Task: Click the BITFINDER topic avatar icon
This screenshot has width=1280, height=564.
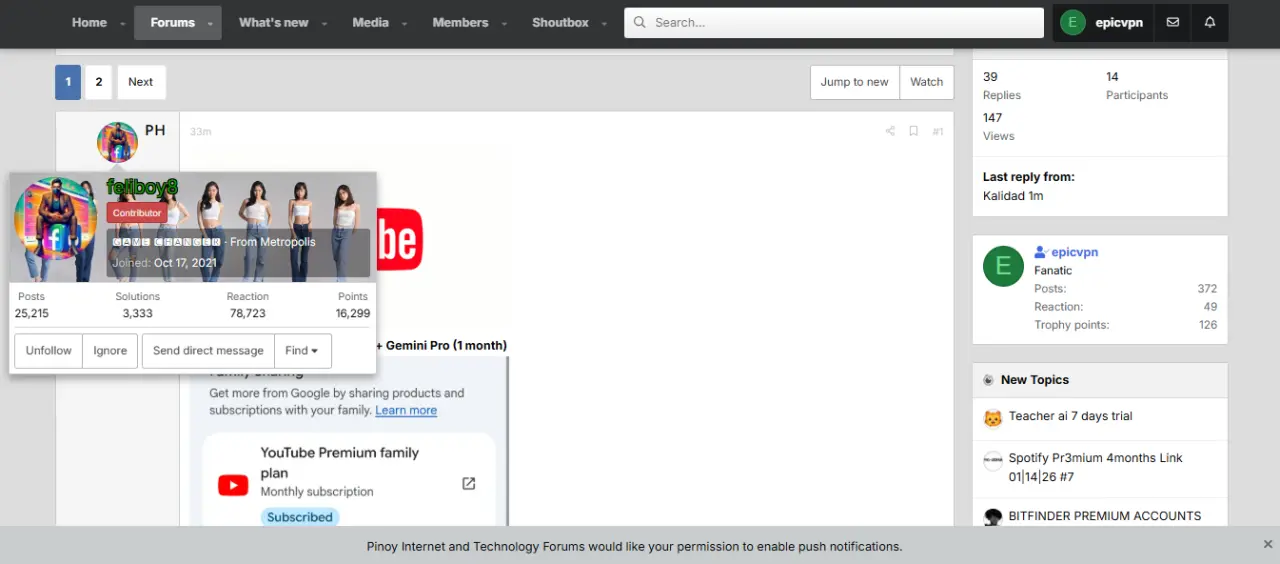Action: click(x=993, y=517)
